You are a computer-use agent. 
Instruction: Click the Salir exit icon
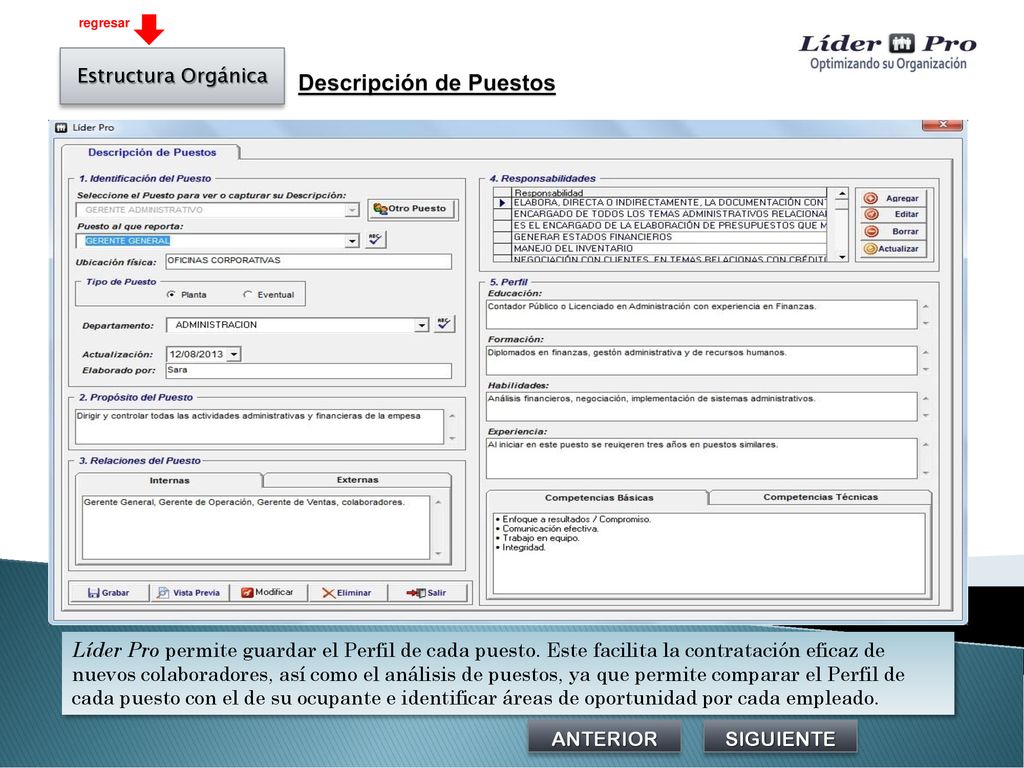[x=415, y=593]
